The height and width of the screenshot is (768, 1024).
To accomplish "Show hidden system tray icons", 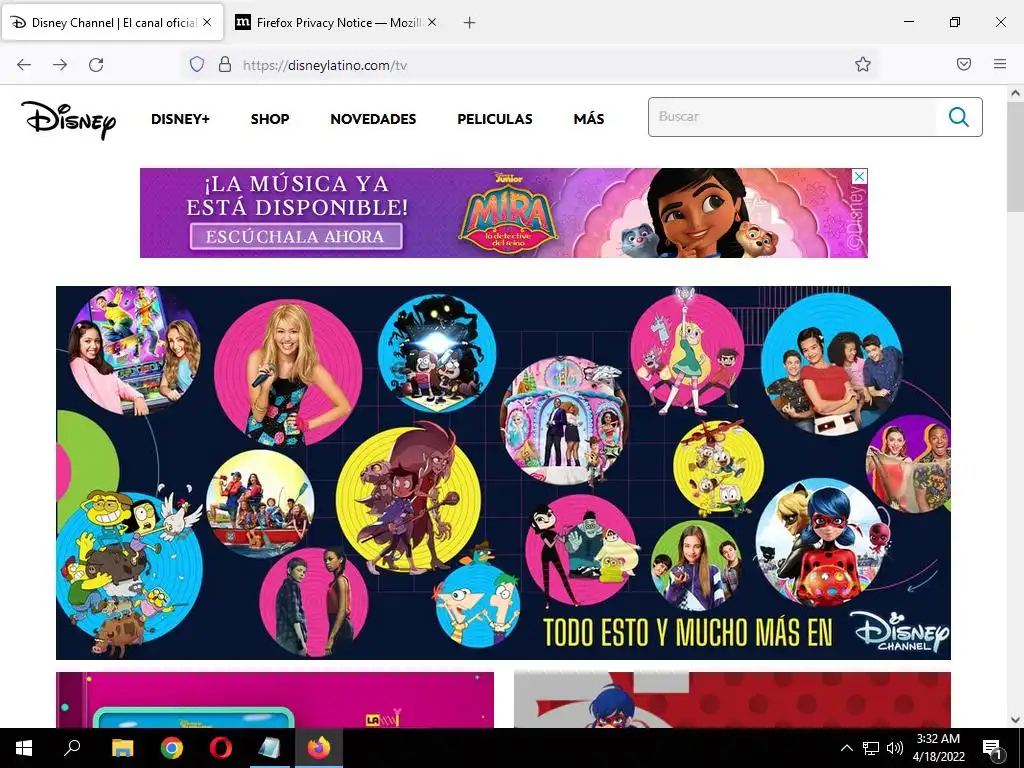I will (x=846, y=748).
